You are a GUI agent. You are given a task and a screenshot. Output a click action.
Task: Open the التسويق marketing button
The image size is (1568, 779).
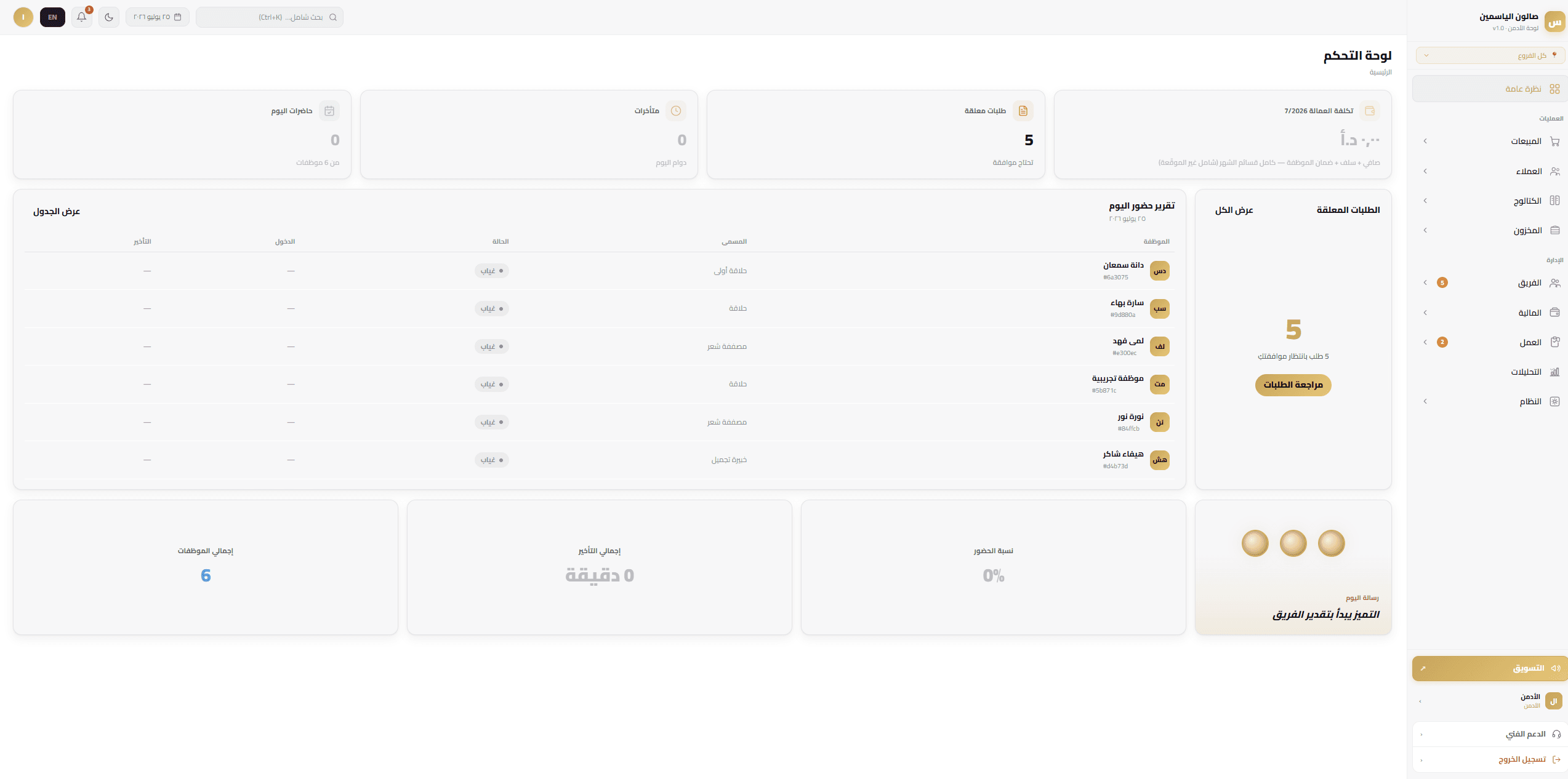pos(1490,668)
